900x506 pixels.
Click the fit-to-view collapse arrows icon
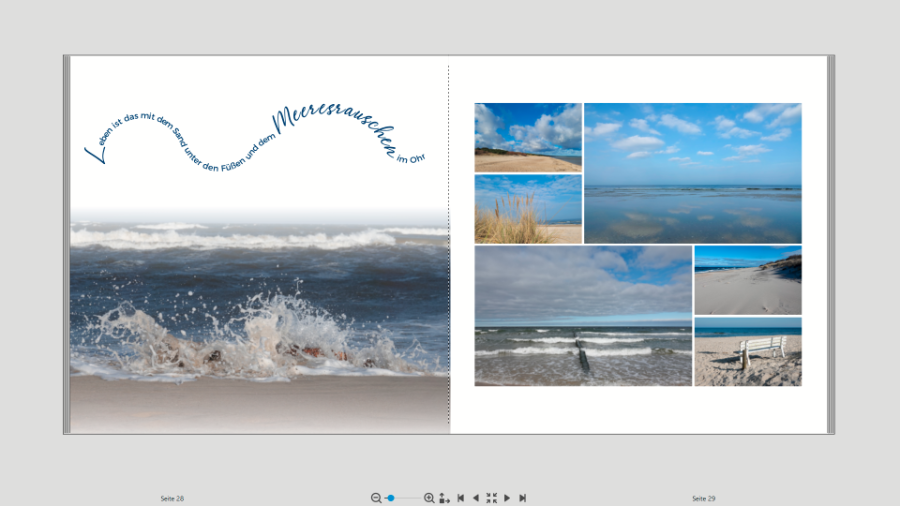point(491,498)
